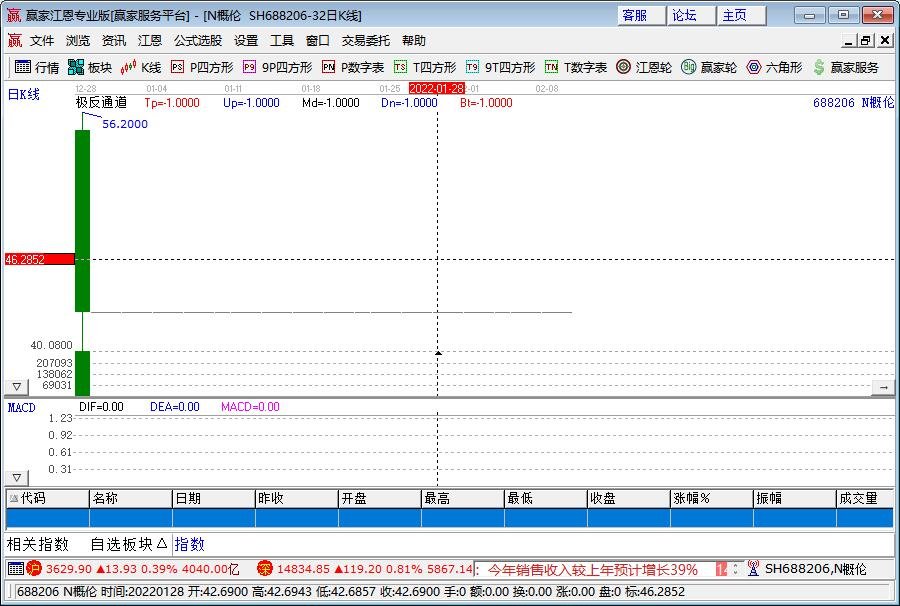The height and width of the screenshot is (606, 900).
Task: Open the T四方形 tool
Action: point(425,67)
